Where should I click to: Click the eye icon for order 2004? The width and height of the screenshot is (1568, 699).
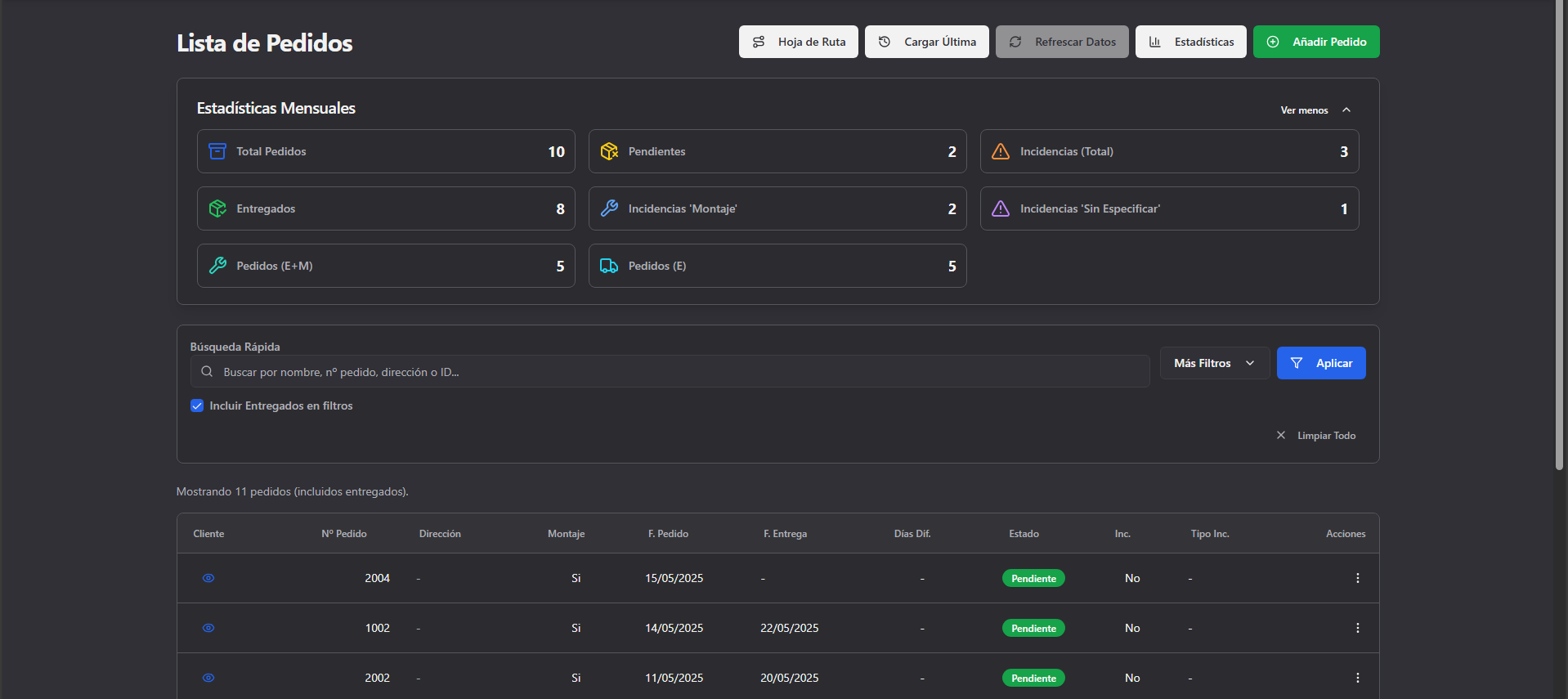208,578
